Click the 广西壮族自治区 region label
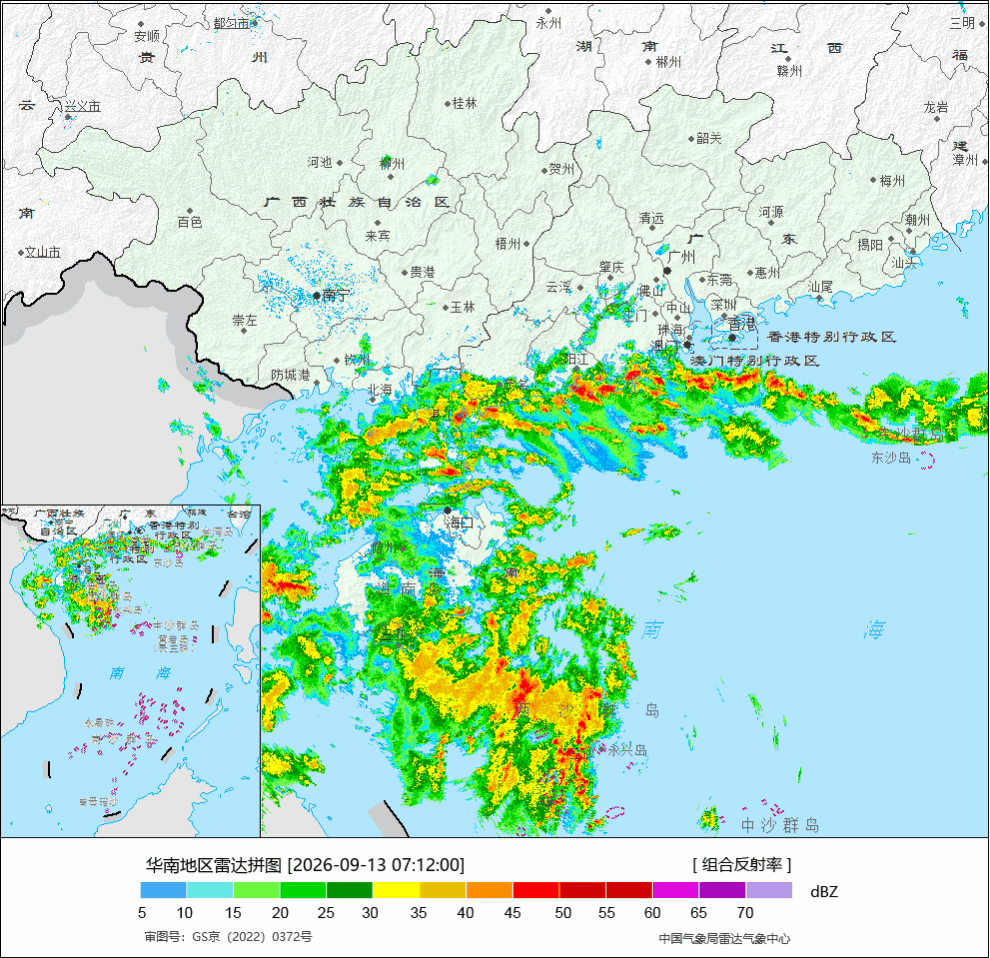990x958 pixels. 357,203
